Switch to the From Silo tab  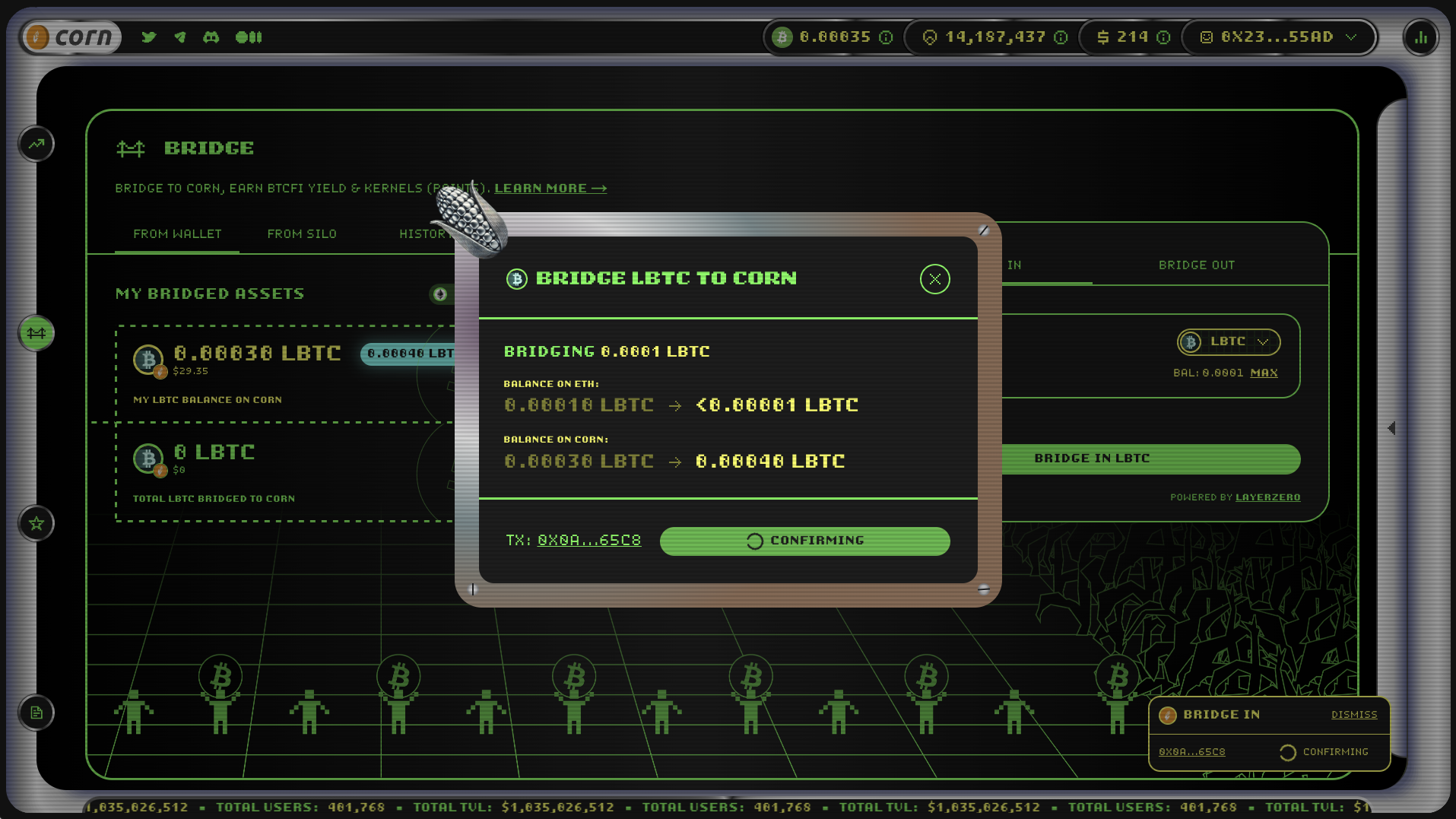tap(301, 234)
